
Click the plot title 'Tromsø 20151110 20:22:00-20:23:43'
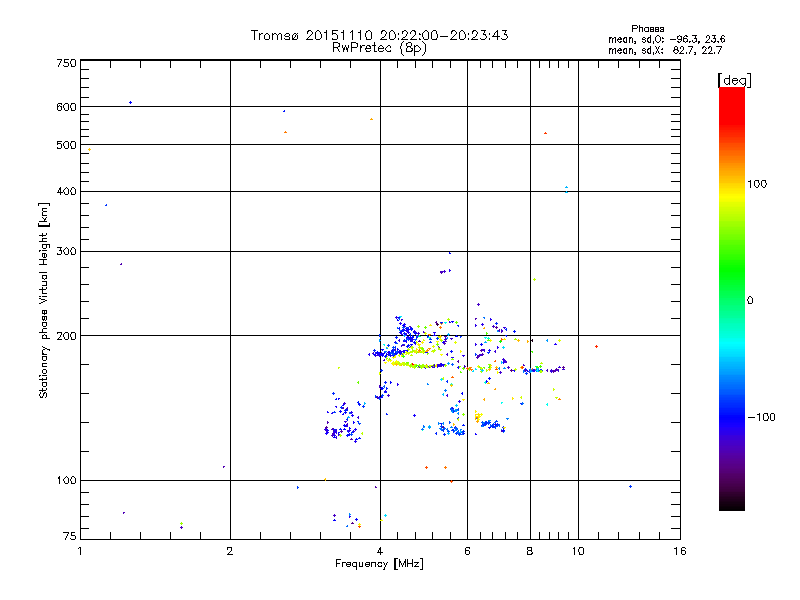(x=379, y=35)
